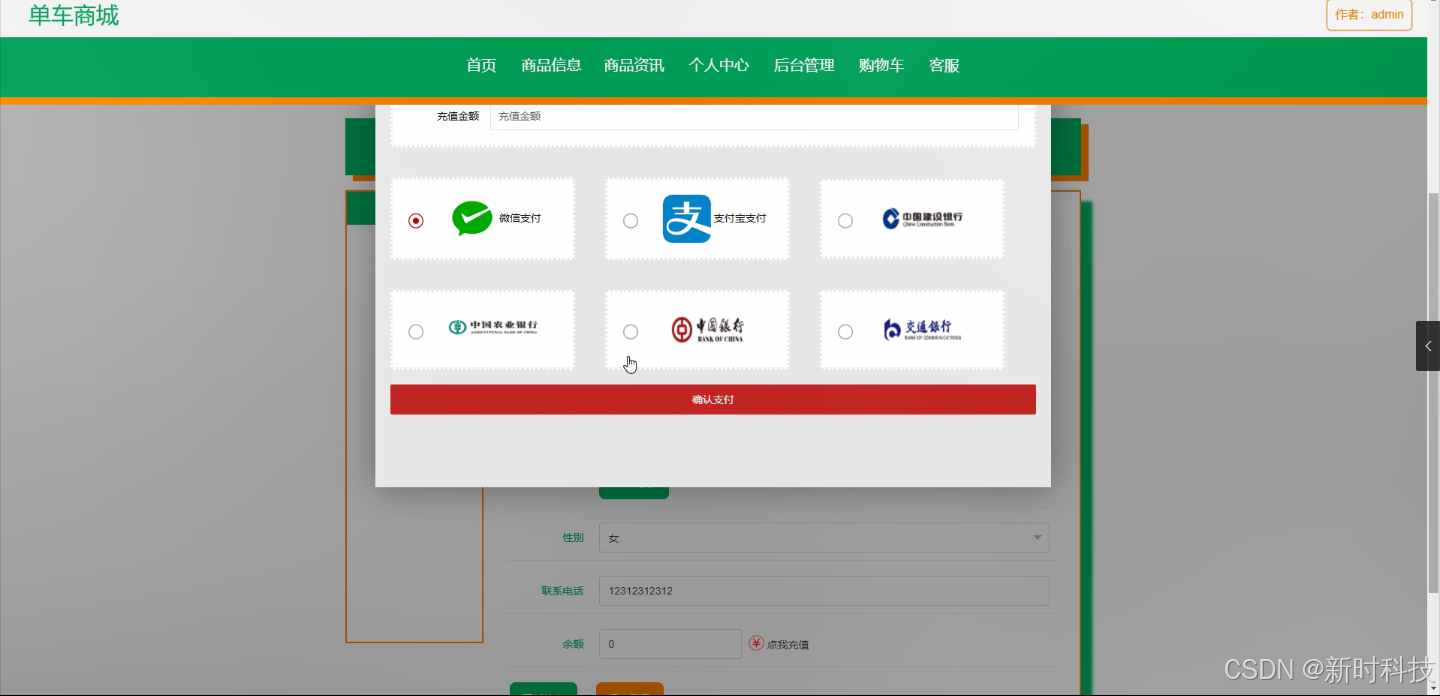
Task: Click the 点我充值 recharge link
Action: 788,645
